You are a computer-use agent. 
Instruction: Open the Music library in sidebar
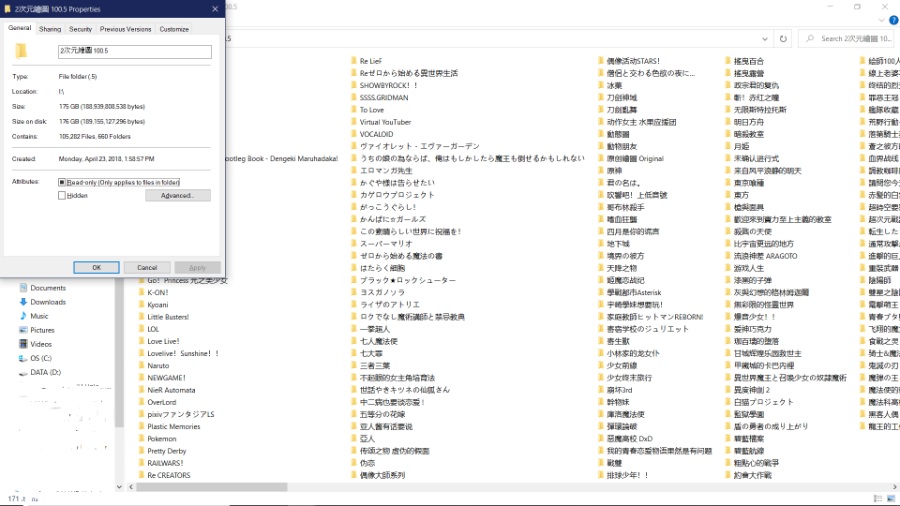click(39, 316)
